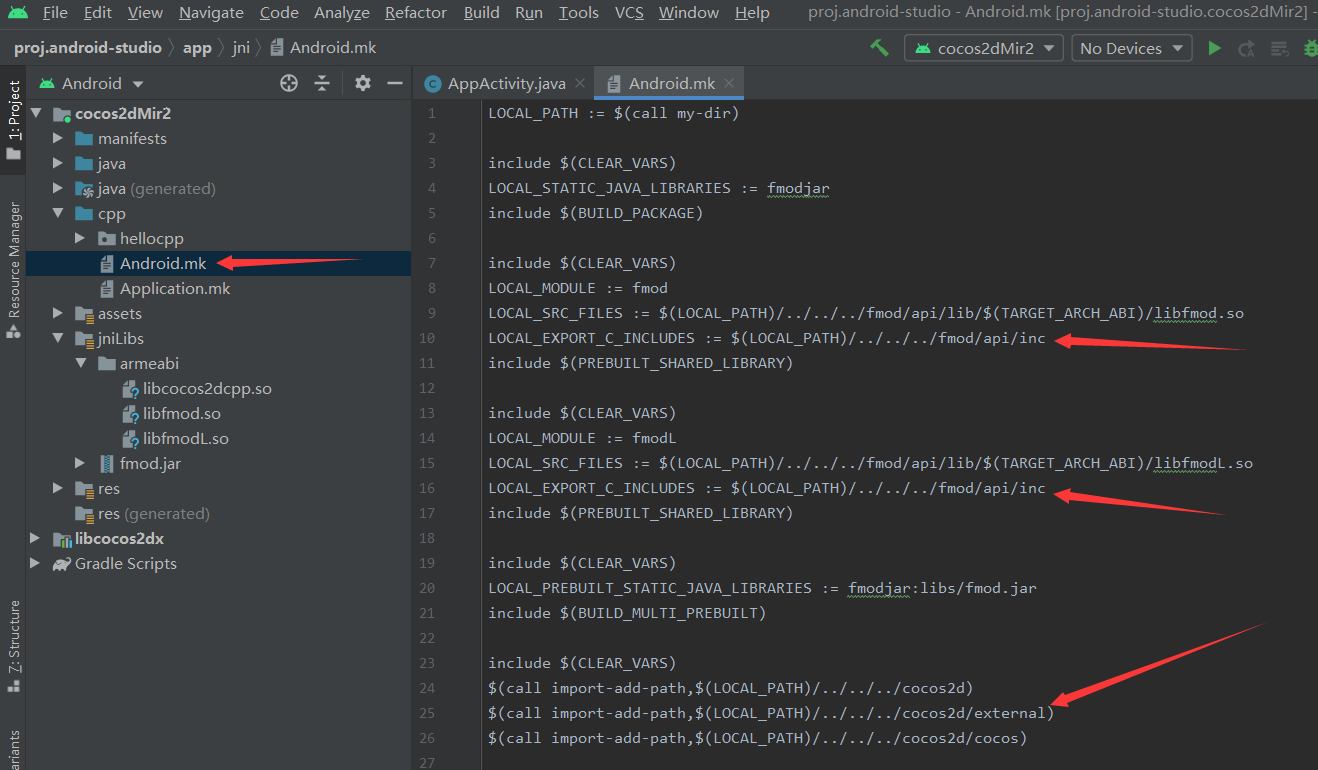The height and width of the screenshot is (770, 1318).
Task: Click the Gradle Scripts elephant icon
Action: (62, 564)
